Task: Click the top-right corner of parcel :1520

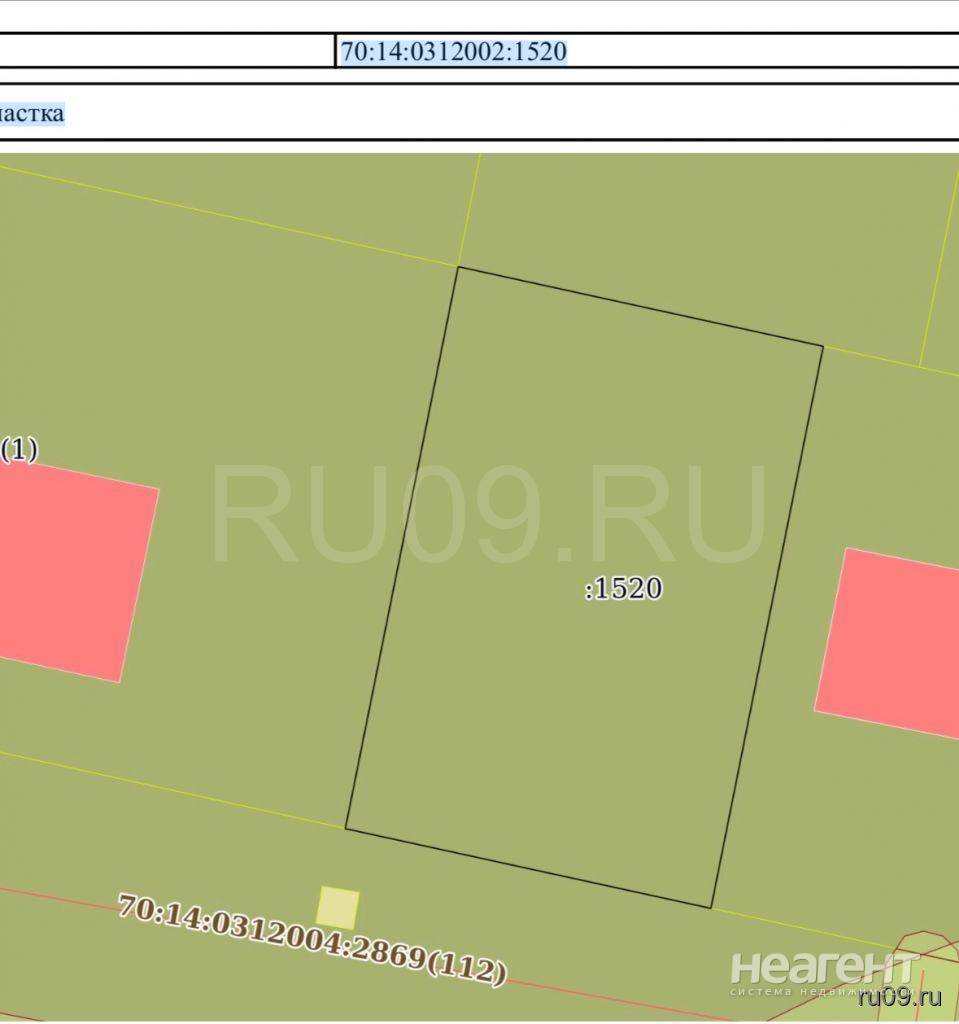Action: point(822,346)
